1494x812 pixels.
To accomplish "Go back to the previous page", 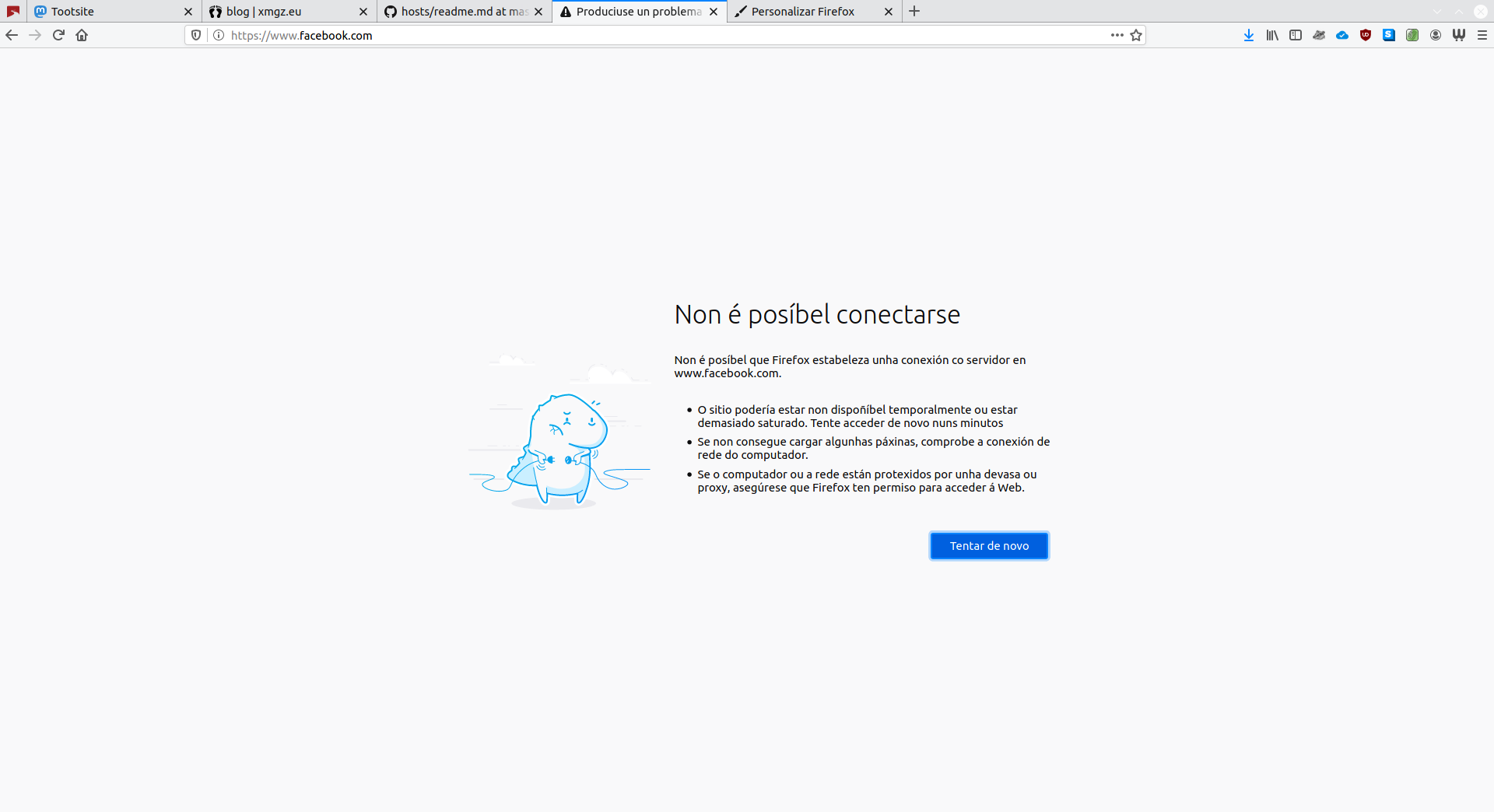I will coord(12,35).
